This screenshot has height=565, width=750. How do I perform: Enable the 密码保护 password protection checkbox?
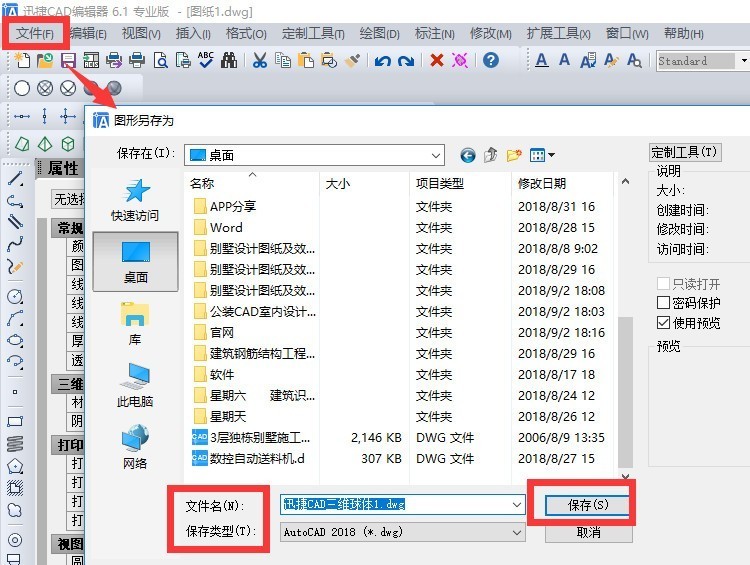click(663, 303)
